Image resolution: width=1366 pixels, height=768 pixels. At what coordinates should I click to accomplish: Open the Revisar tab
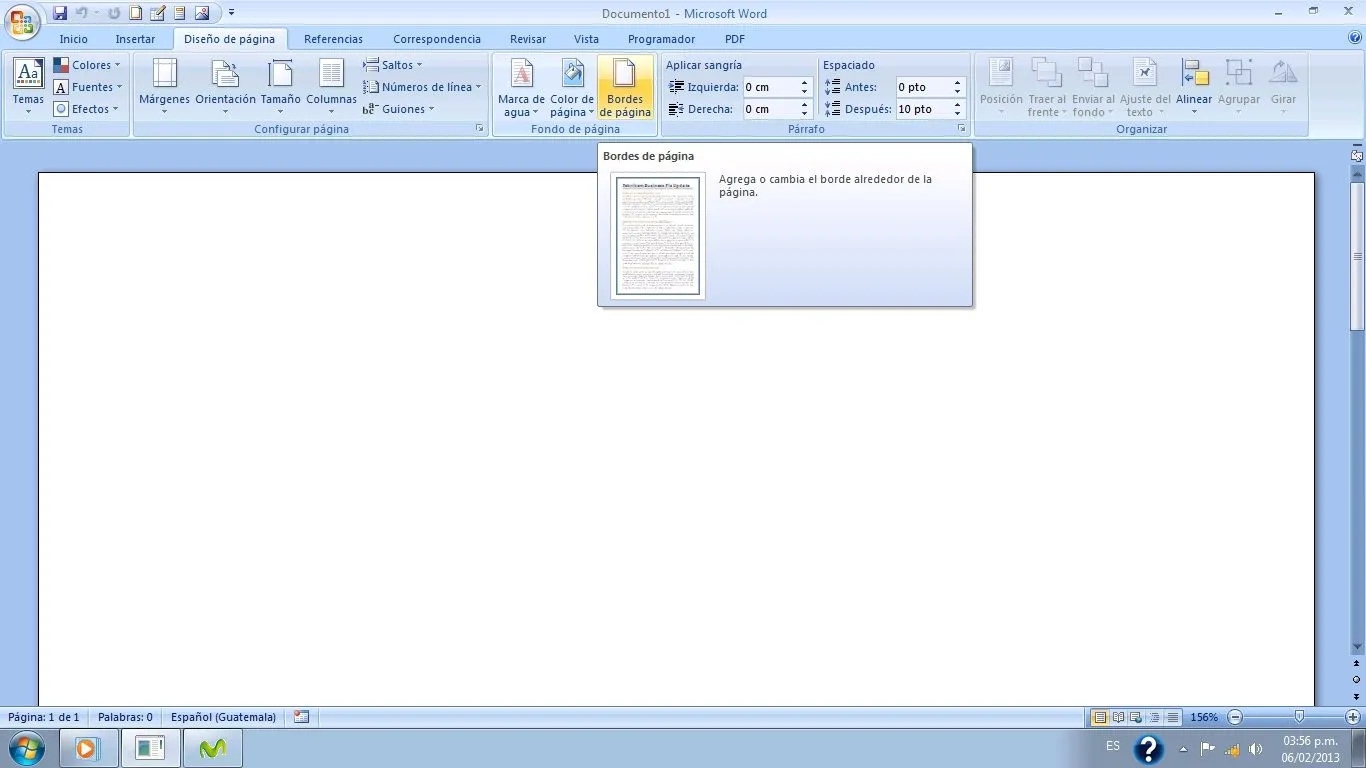pyautogui.click(x=528, y=39)
